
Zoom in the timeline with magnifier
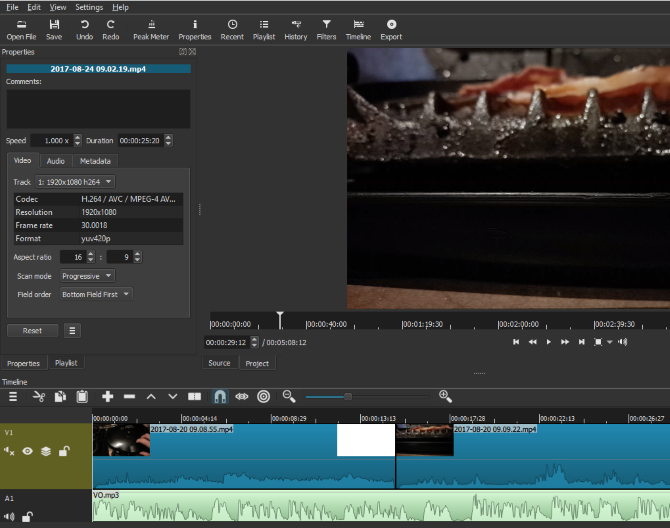[445, 397]
